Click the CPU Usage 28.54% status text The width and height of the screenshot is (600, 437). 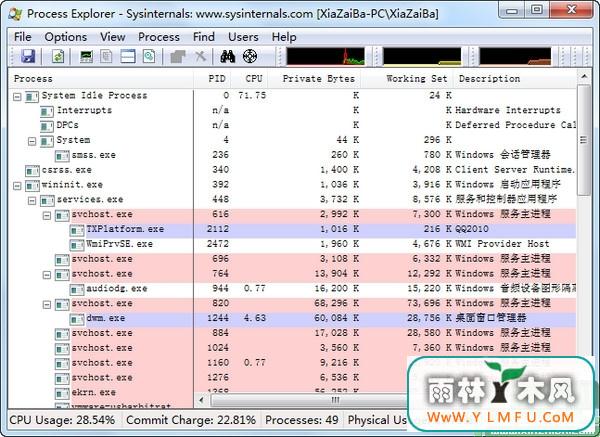[62, 420]
